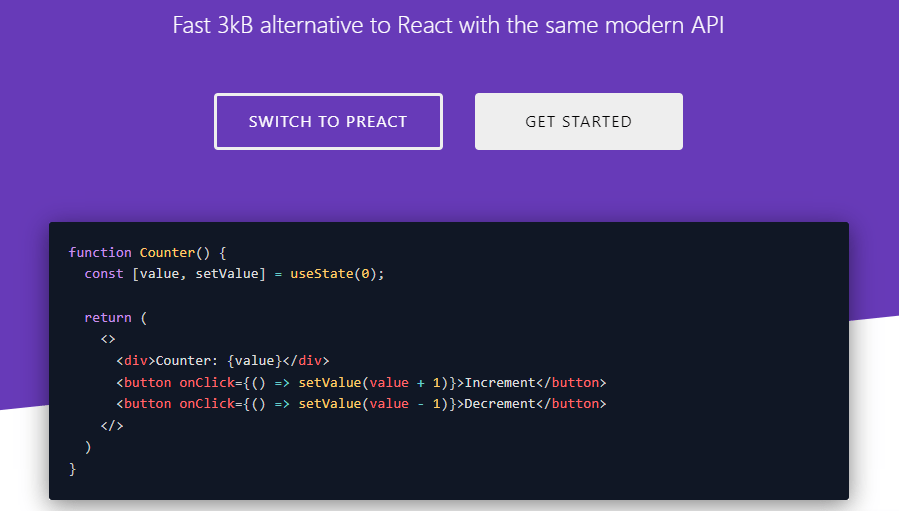Click the Increment button code line
899x511 pixels.
tap(361, 383)
